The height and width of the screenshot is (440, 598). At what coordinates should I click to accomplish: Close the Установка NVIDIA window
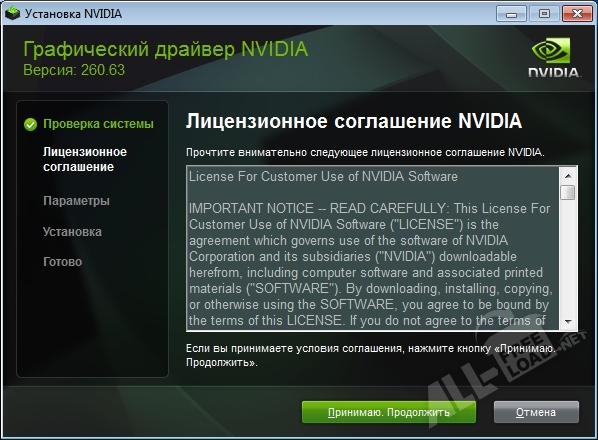577,14
